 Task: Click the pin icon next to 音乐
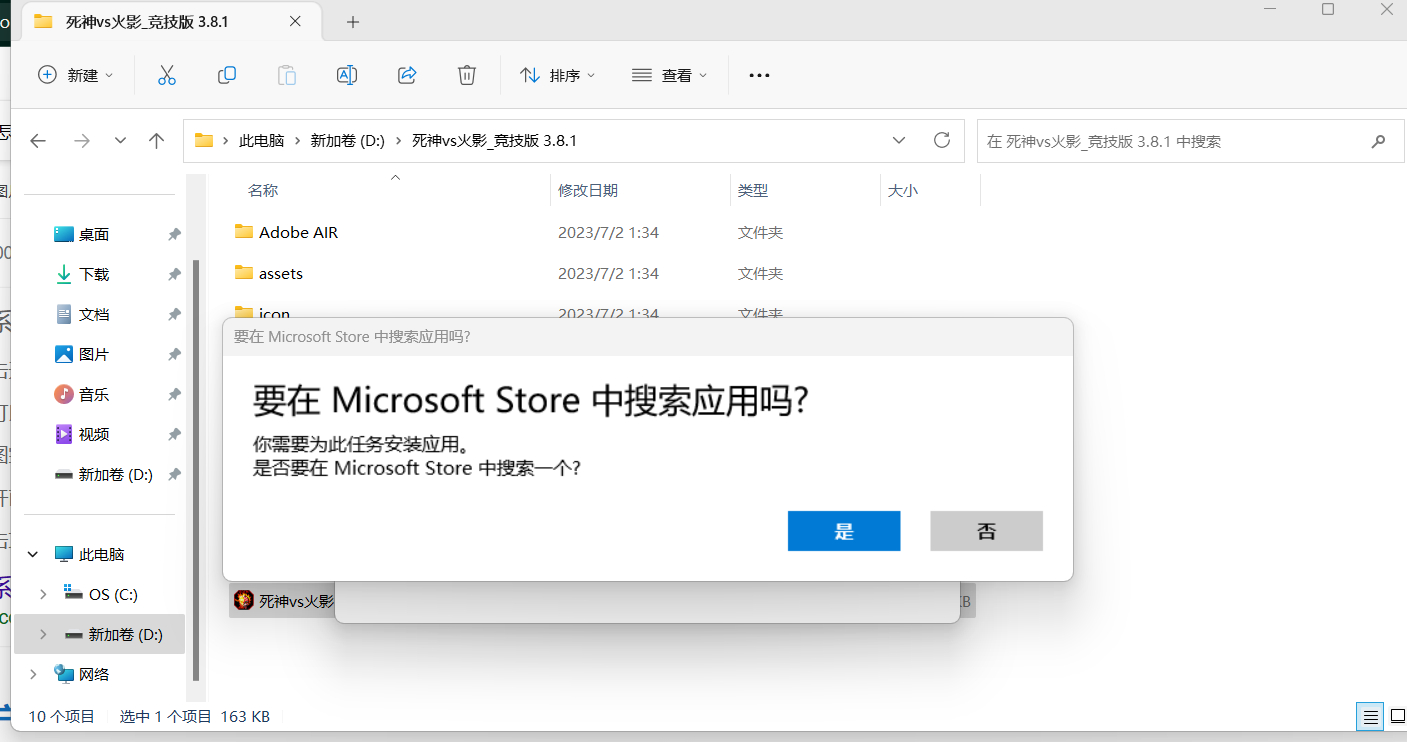point(174,394)
